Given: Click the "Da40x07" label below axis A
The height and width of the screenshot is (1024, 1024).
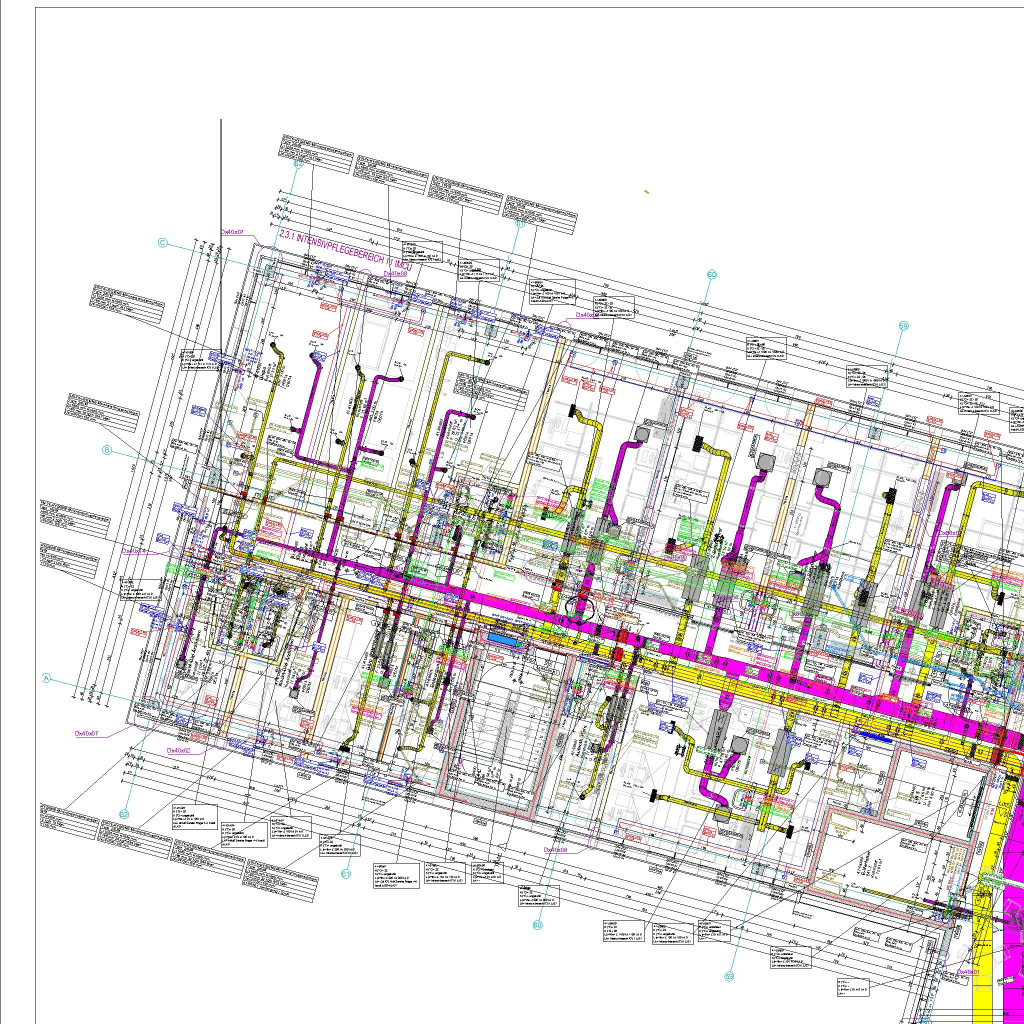Looking at the screenshot, I should (x=87, y=733).
